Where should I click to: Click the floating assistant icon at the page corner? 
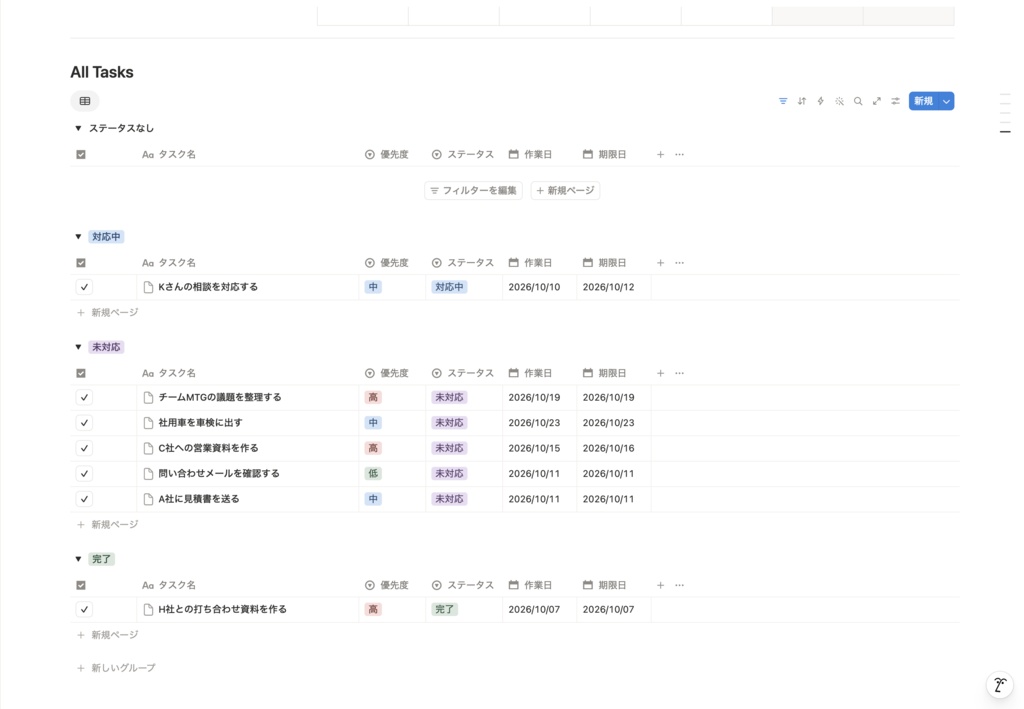point(999,685)
